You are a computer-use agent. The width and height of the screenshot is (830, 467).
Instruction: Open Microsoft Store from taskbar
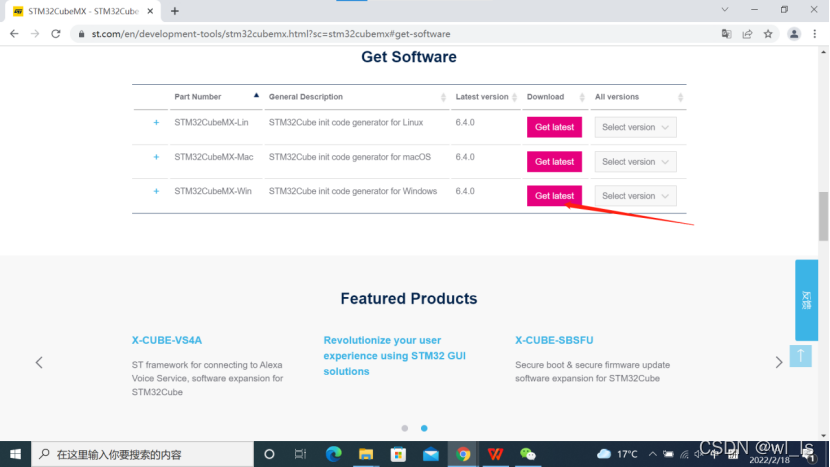(x=398, y=454)
